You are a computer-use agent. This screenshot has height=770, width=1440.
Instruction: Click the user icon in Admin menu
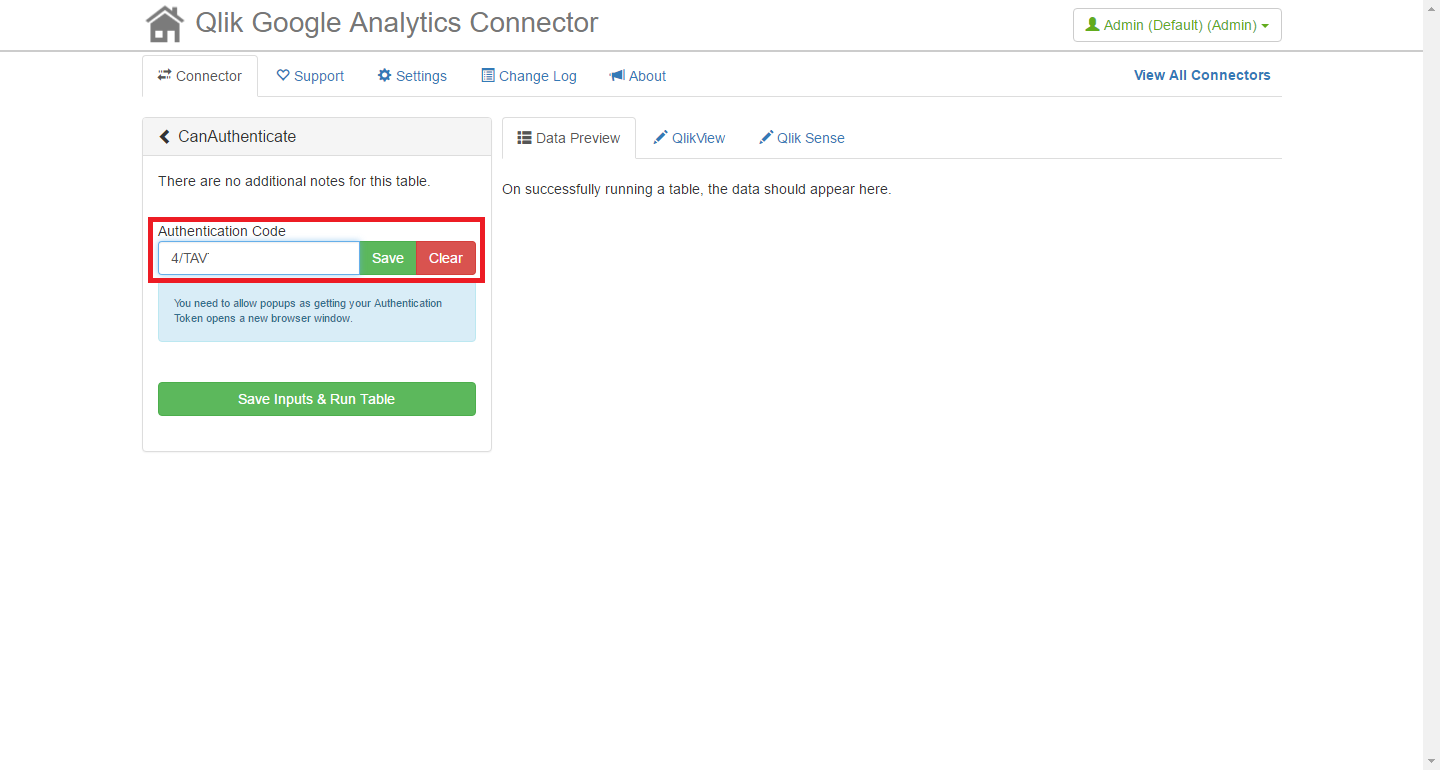click(1092, 25)
